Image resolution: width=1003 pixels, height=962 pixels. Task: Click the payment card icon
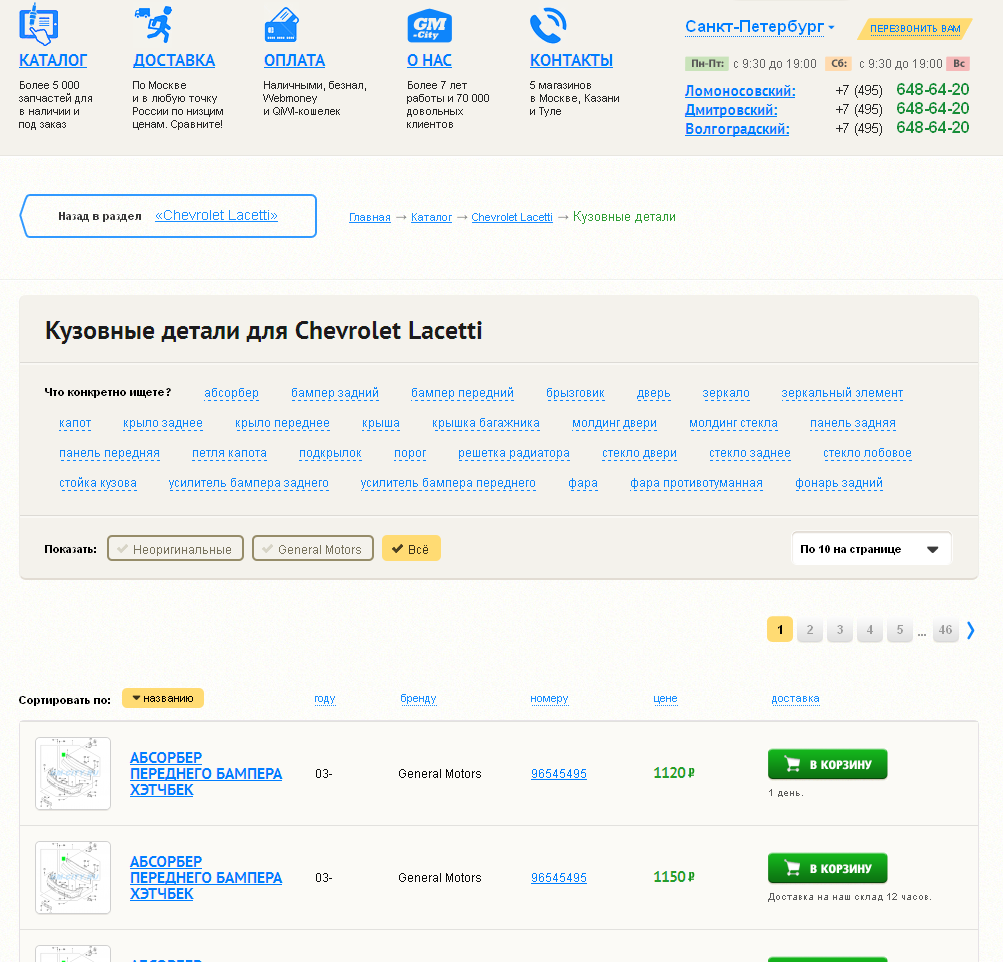point(281,25)
